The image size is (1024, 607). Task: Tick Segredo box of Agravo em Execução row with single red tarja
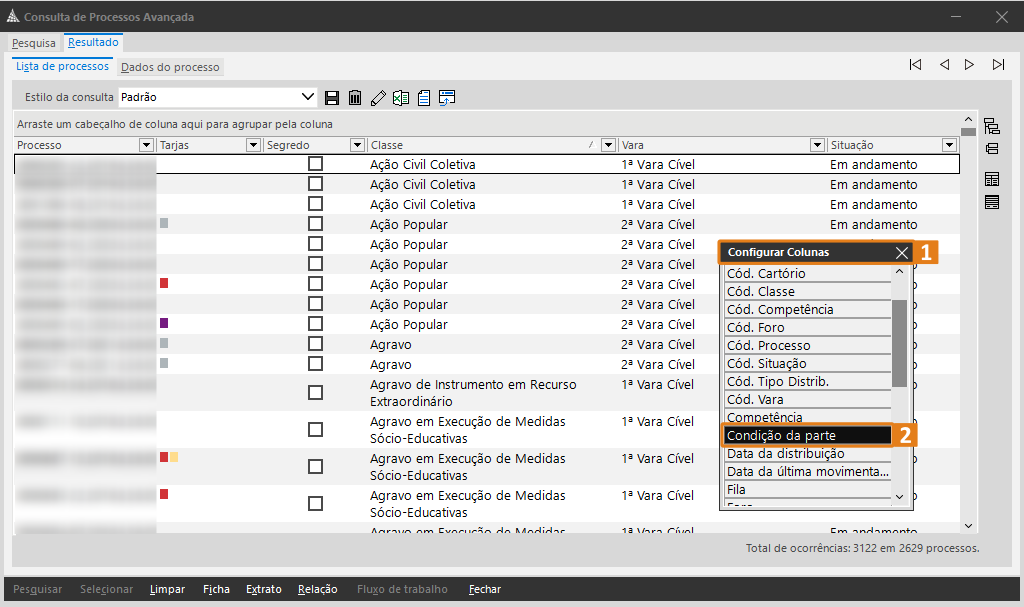coord(315,504)
